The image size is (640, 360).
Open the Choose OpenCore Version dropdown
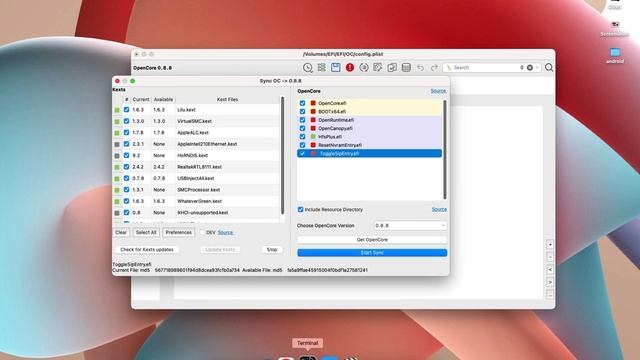tap(410, 225)
